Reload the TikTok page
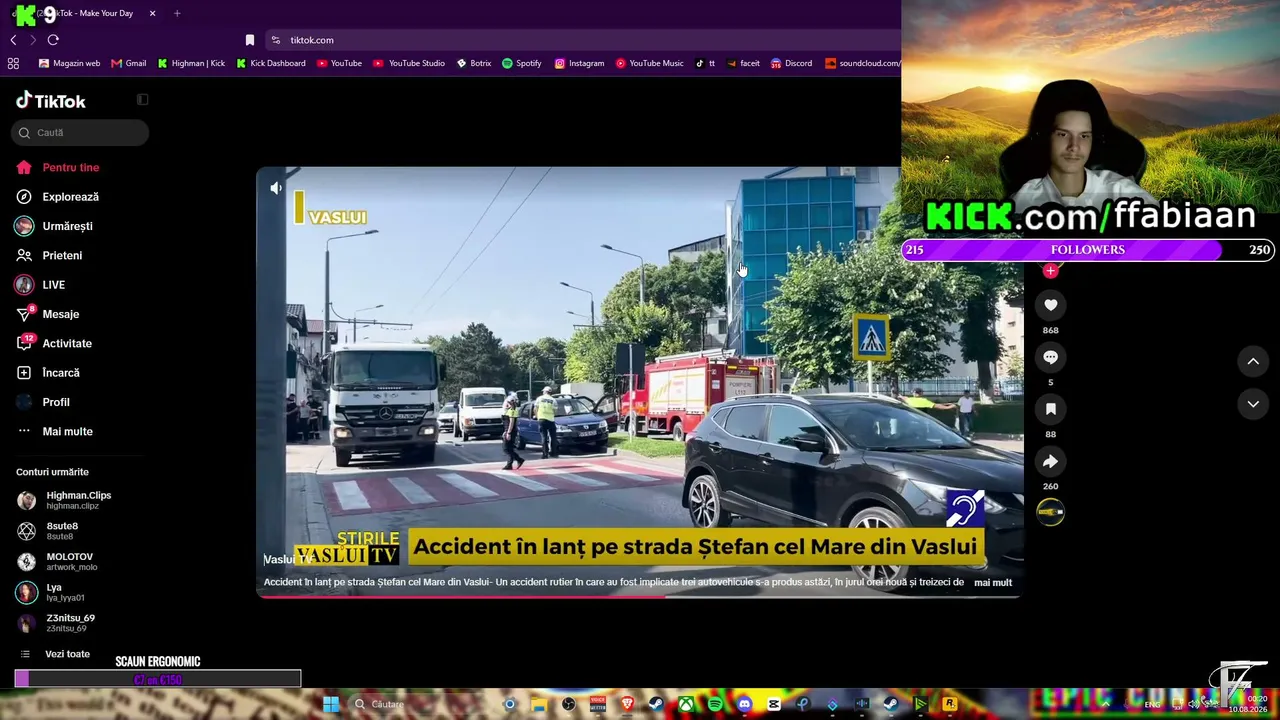This screenshot has width=1280, height=720. tap(53, 40)
